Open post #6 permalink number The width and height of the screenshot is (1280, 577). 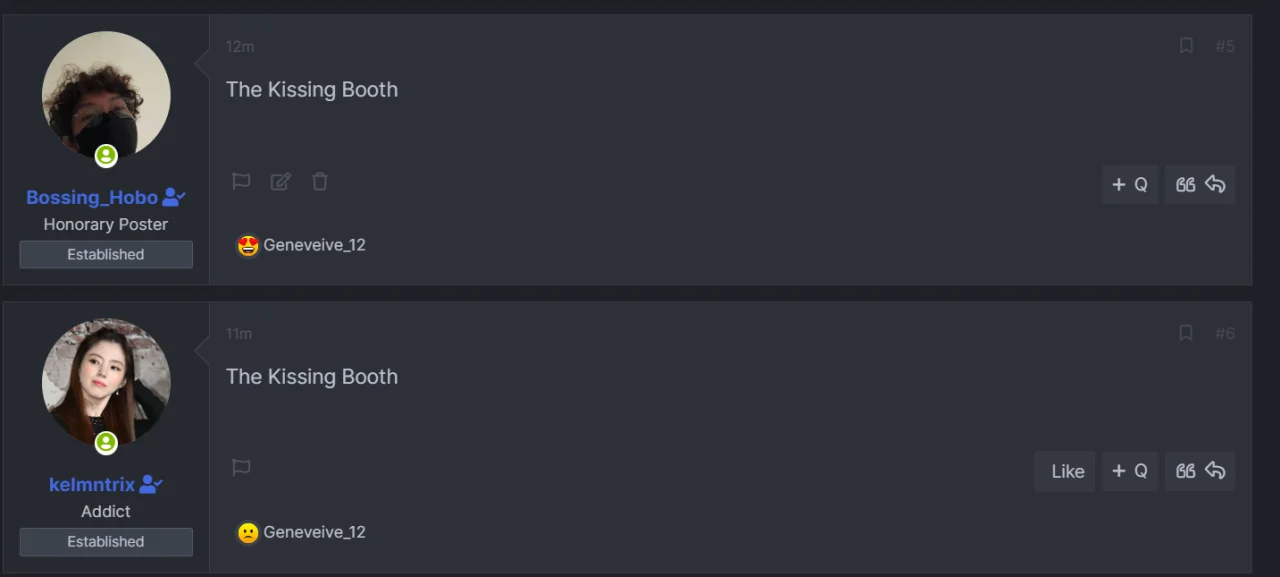tap(1225, 333)
